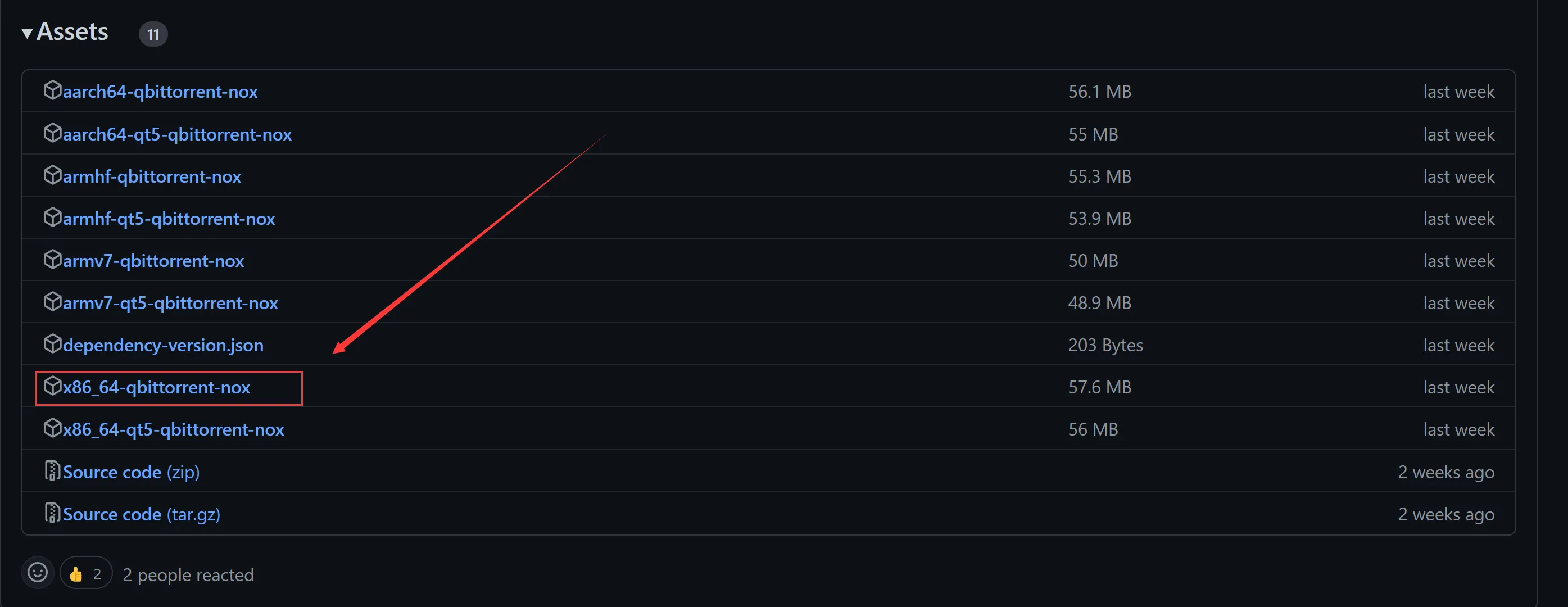1568x607 pixels.
Task: Click the package icon beside armv7-qbittorrent-nox
Action: pos(53,259)
